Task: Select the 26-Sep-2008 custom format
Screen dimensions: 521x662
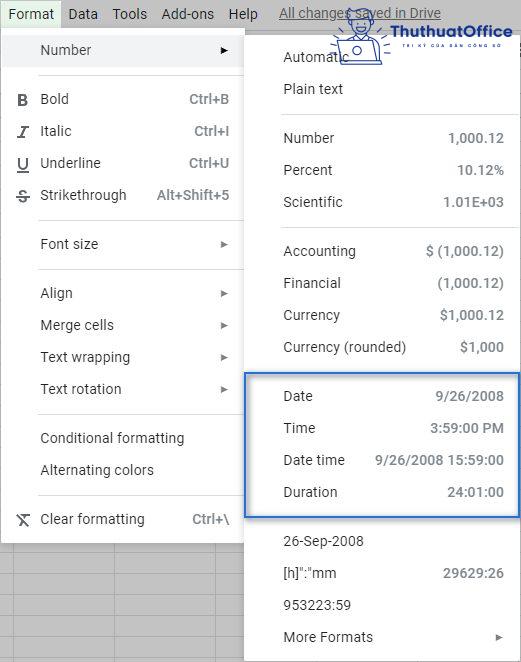Action: pyautogui.click(x=382, y=541)
